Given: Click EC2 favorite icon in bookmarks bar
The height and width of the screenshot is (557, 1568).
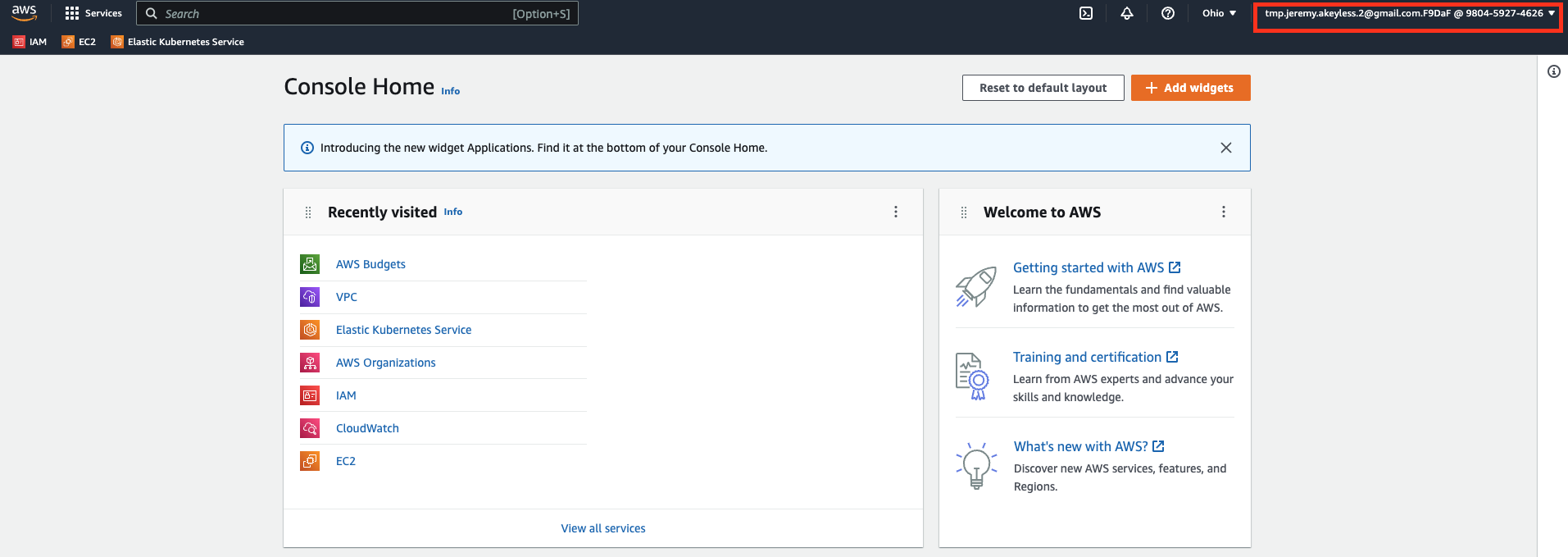Looking at the screenshot, I should (68, 42).
